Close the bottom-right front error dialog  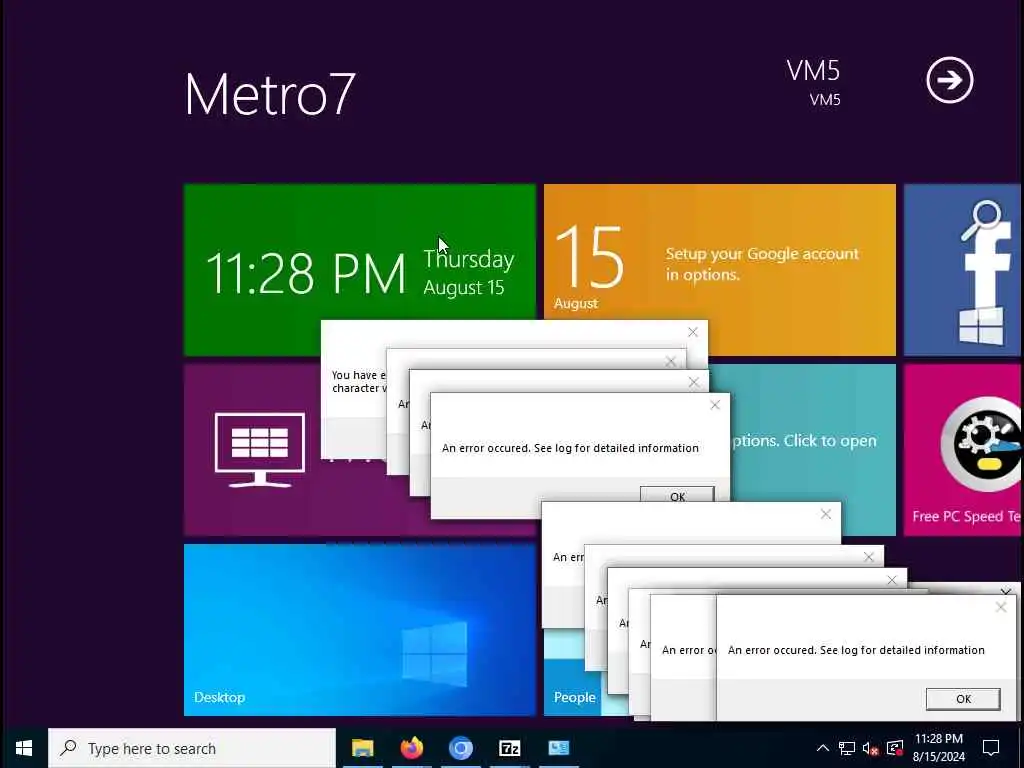pyautogui.click(x=1000, y=607)
